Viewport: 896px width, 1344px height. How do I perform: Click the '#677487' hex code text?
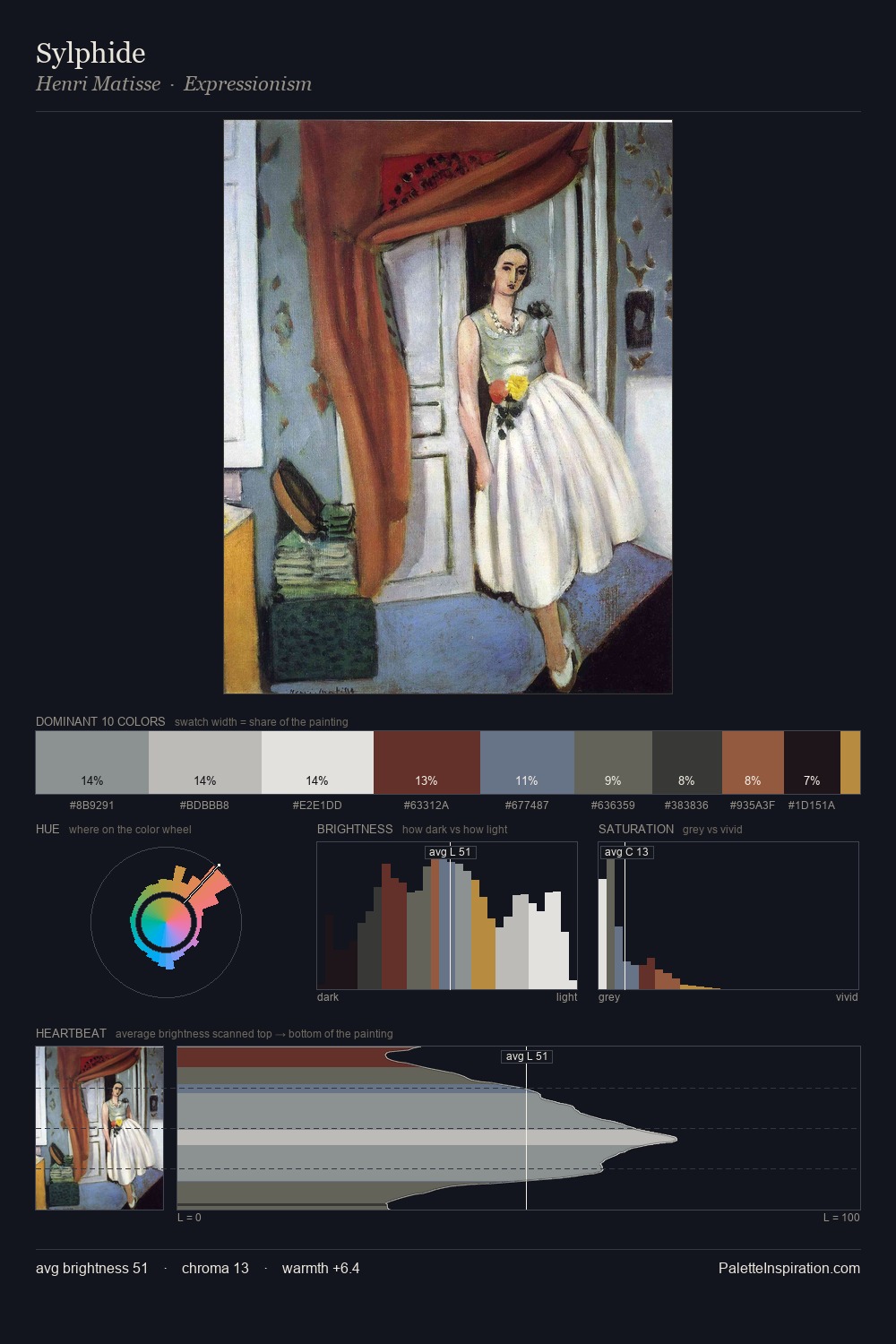click(x=527, y=806)
